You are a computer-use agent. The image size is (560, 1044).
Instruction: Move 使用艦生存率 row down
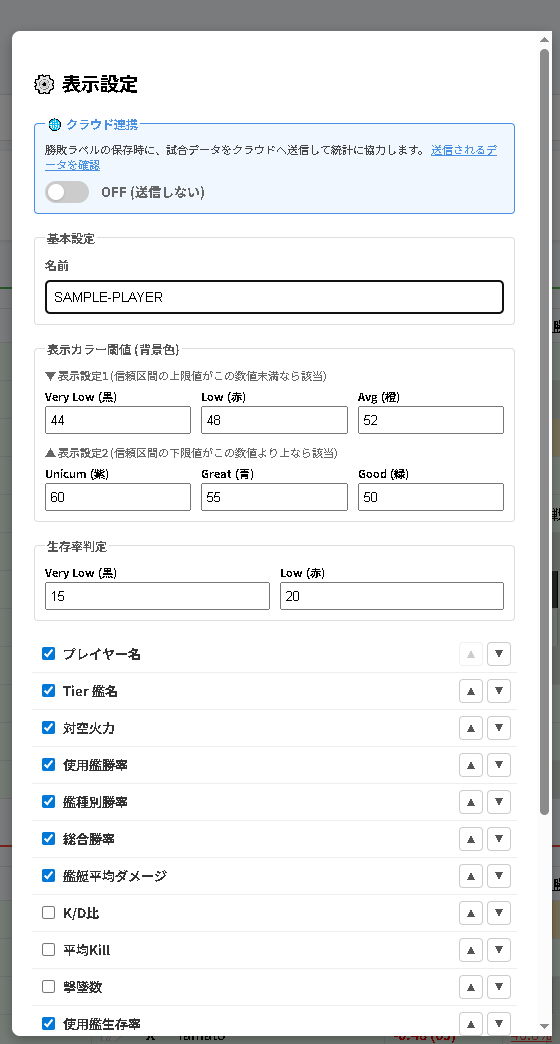click(499, 1024)
